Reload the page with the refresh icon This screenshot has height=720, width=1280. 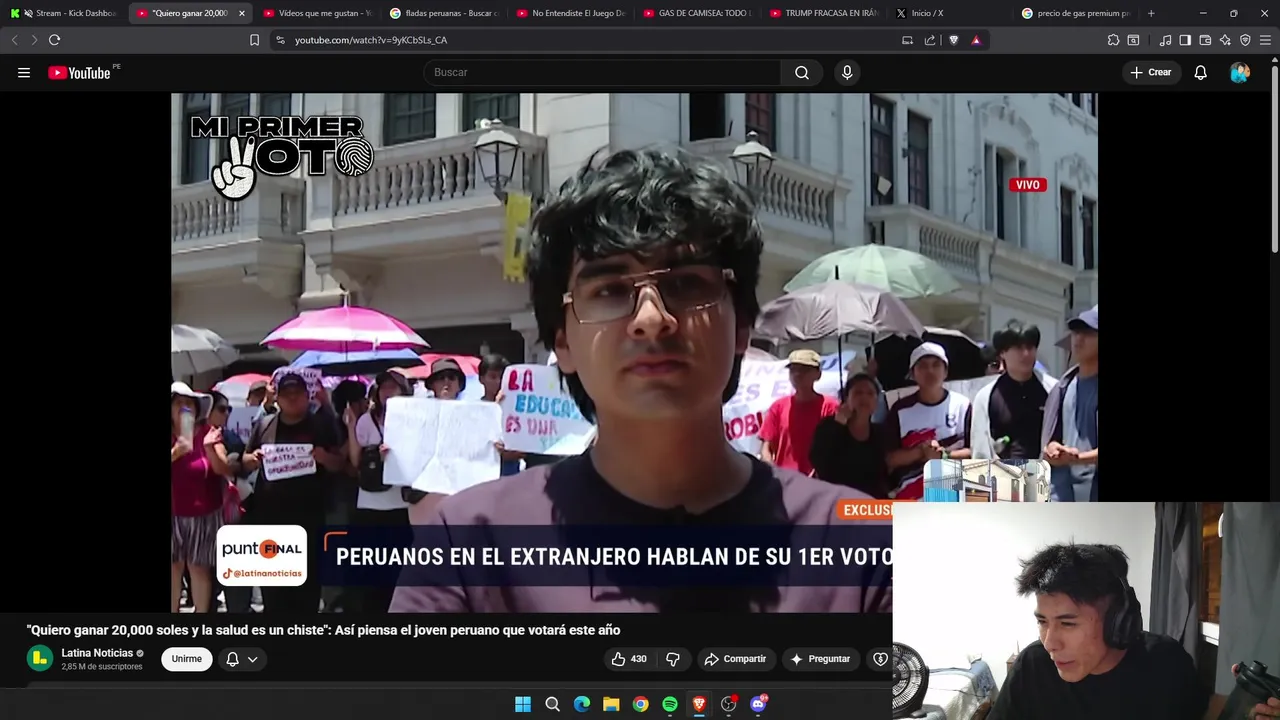point(54,40)
